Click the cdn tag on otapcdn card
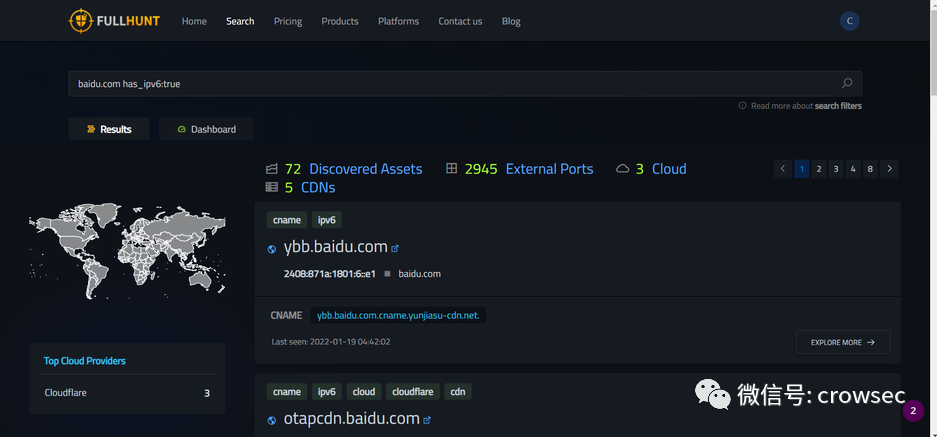This screenshot has height=437, width=937. coord(458,392)
